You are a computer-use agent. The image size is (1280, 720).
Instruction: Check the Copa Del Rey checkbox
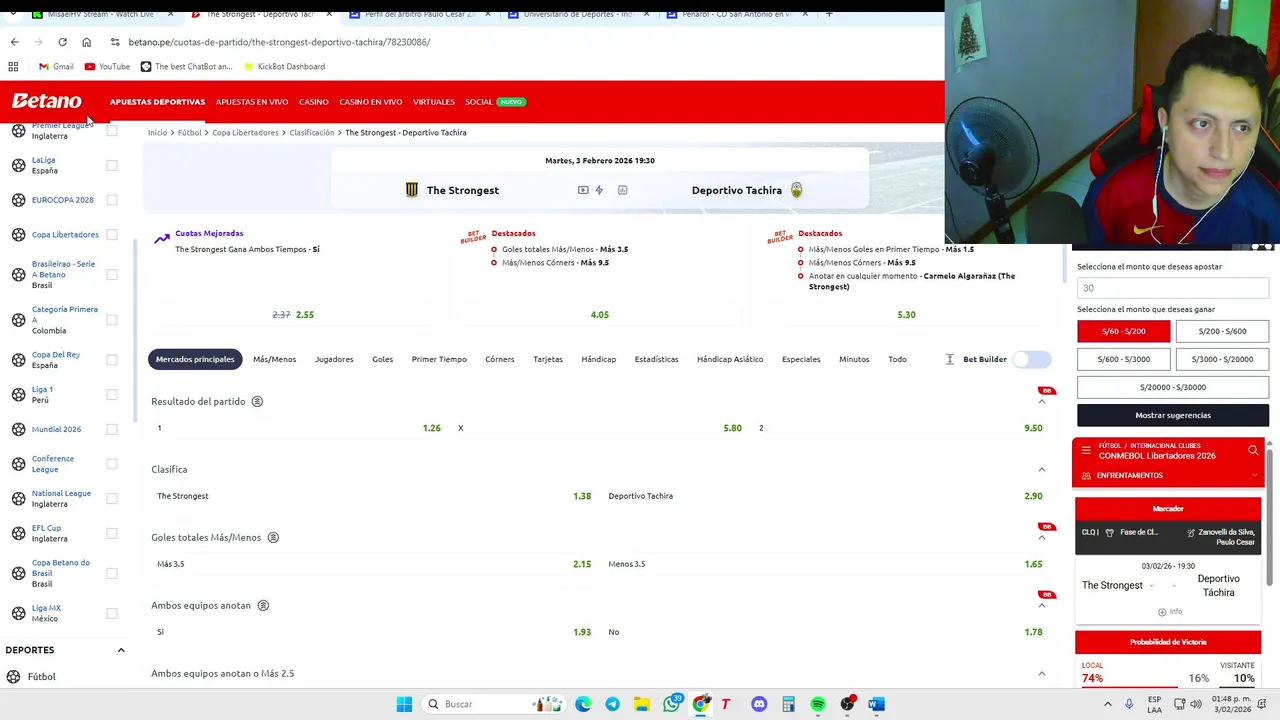pos(112,360)
